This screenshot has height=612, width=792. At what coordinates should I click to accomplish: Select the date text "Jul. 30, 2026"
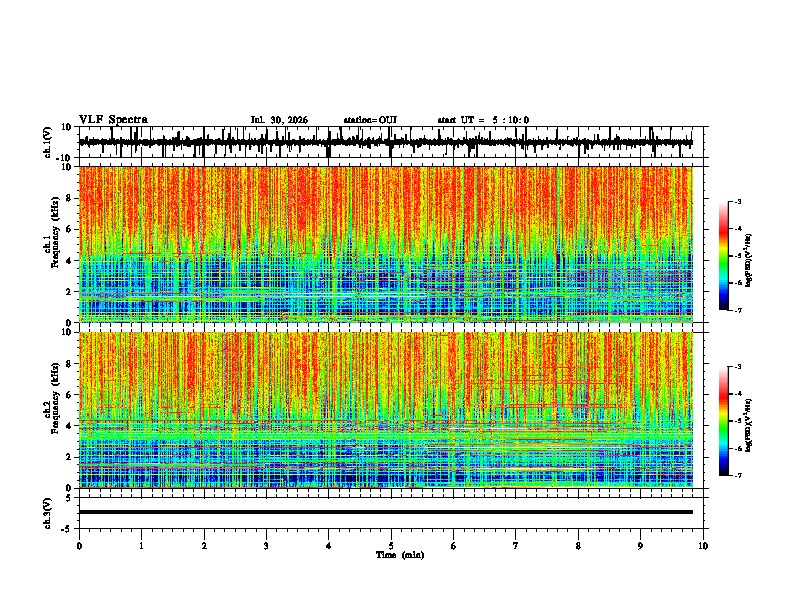[x=279, y=120]
